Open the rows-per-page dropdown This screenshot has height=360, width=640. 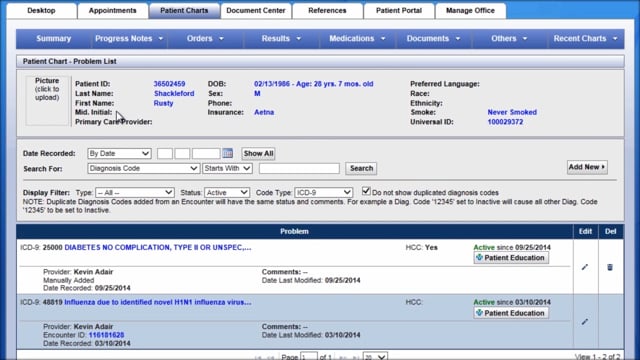coord(375,356)
